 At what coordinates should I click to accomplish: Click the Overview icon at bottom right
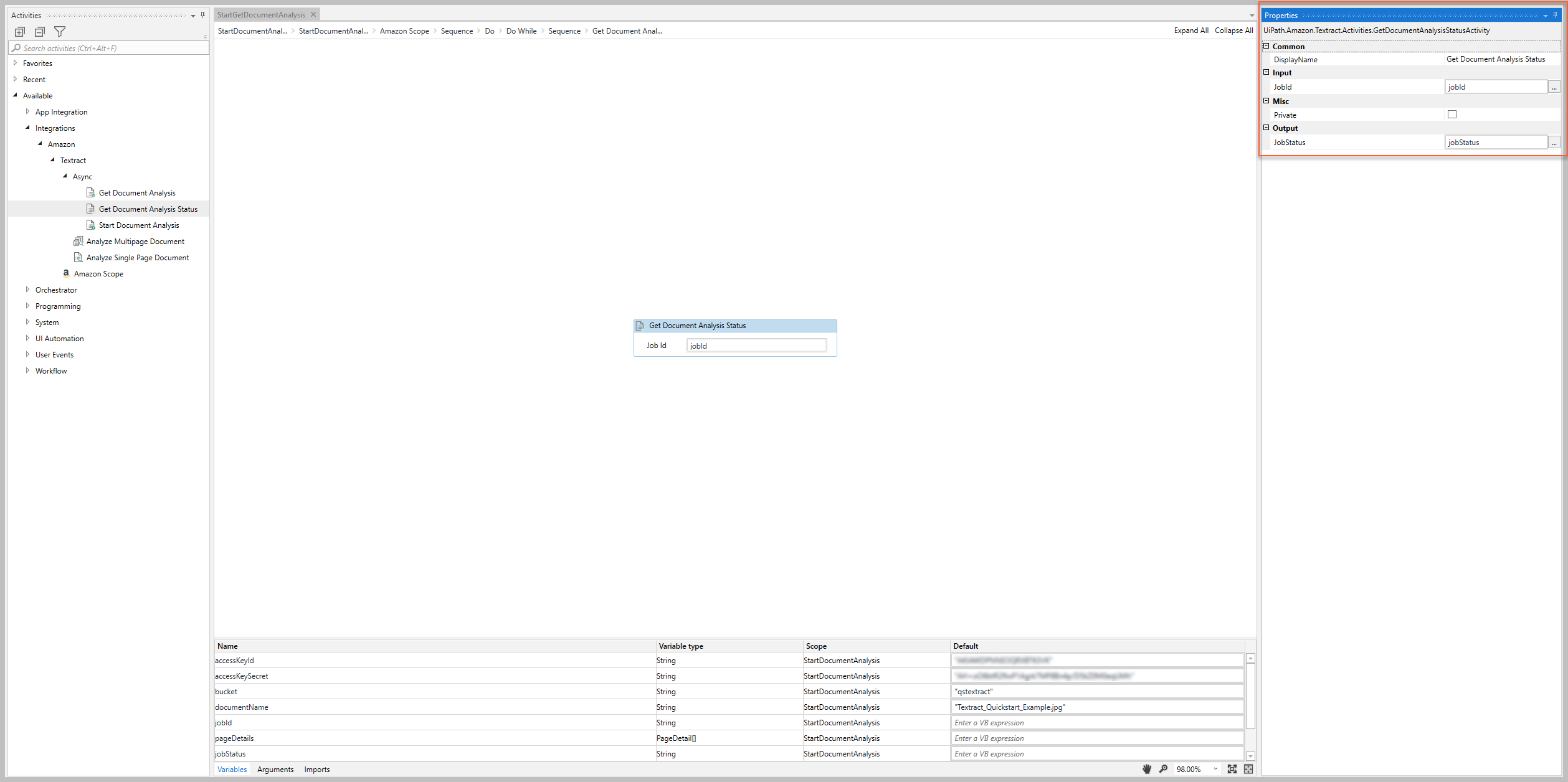[x=1248, y=768]
